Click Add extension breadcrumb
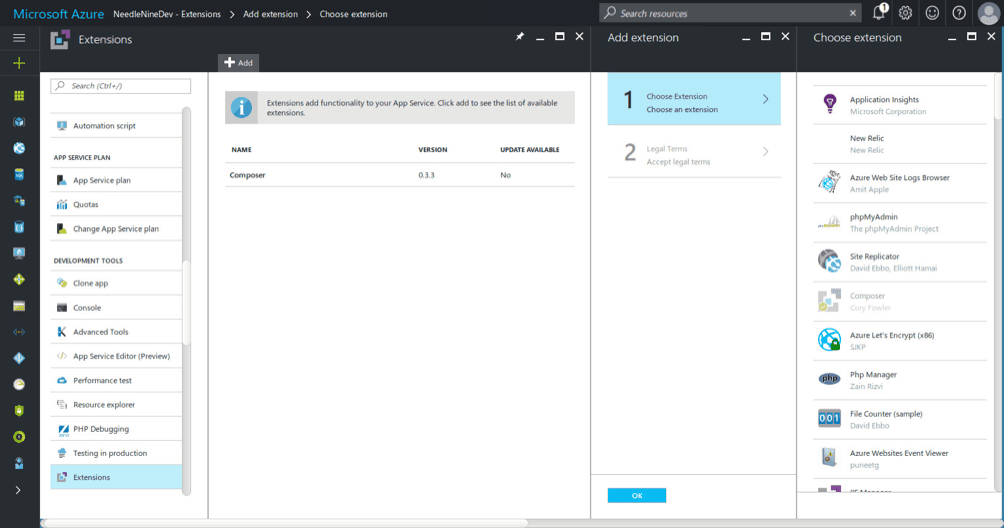Screen dimensions: 1004x528 [x=270, y=14]
